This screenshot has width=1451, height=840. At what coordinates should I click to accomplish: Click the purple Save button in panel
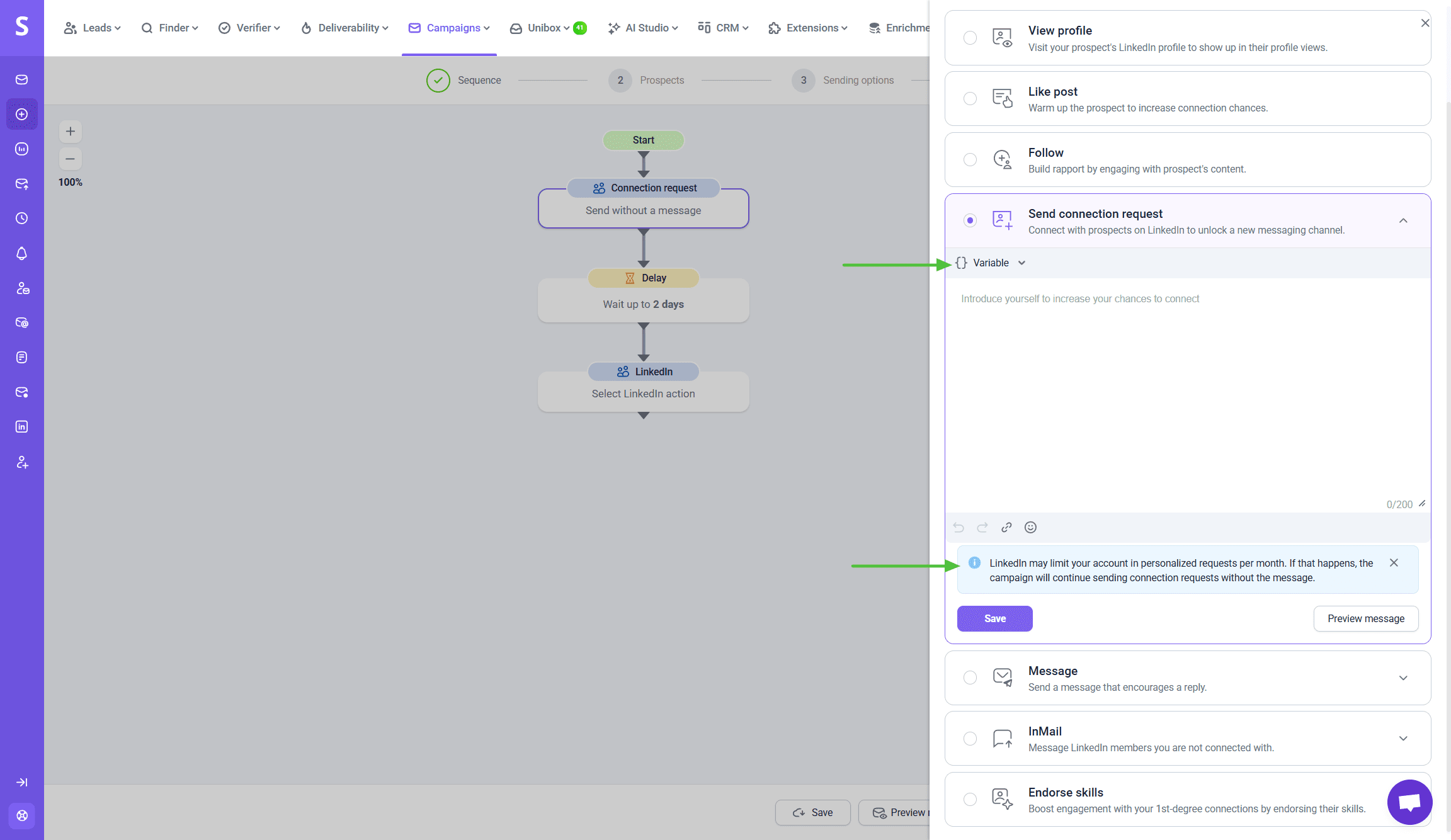coord(994,618)
